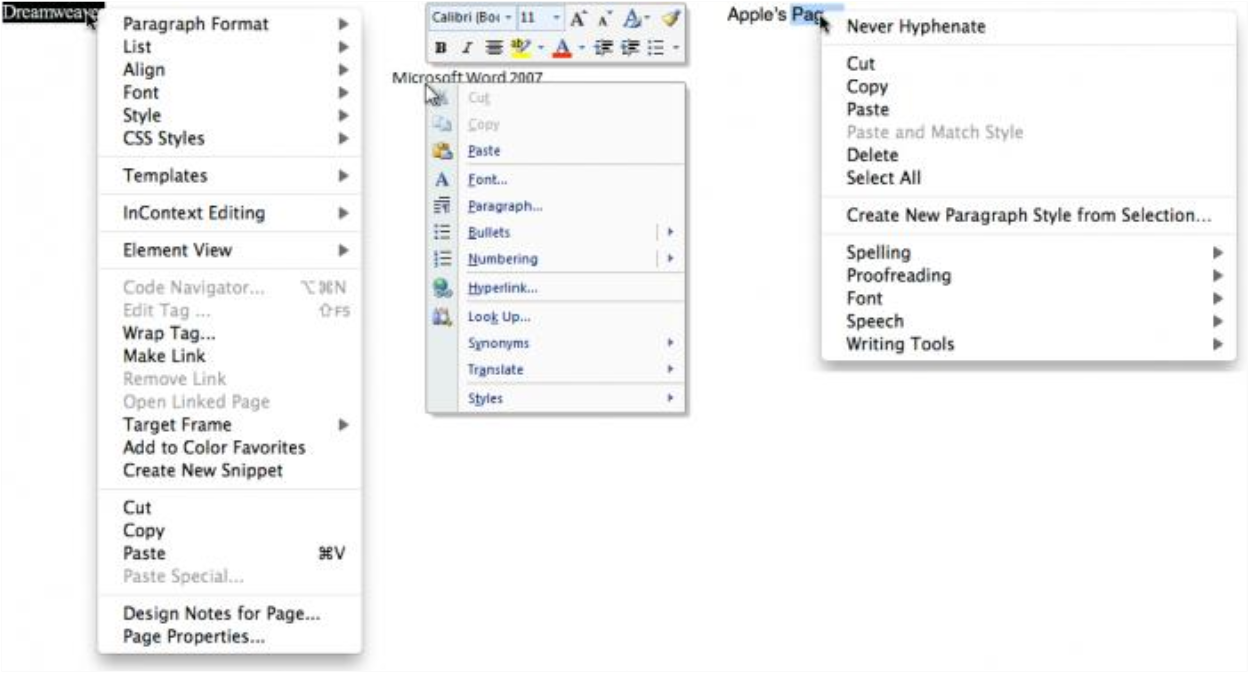Click the Decrease Indent icon
The image size is (1249, 673).
pos(604,47)
